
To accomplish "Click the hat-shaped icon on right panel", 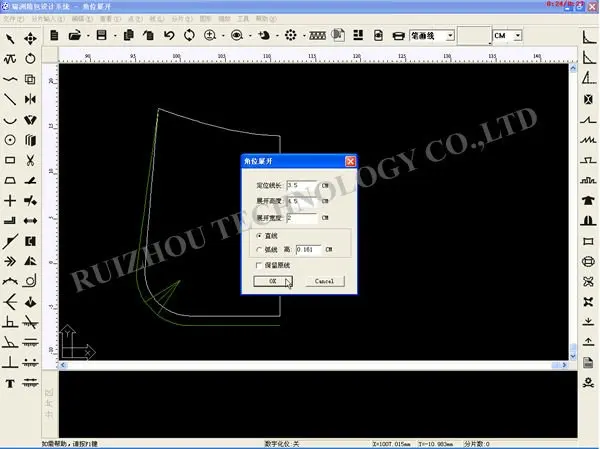I will [x=589, y=200].
